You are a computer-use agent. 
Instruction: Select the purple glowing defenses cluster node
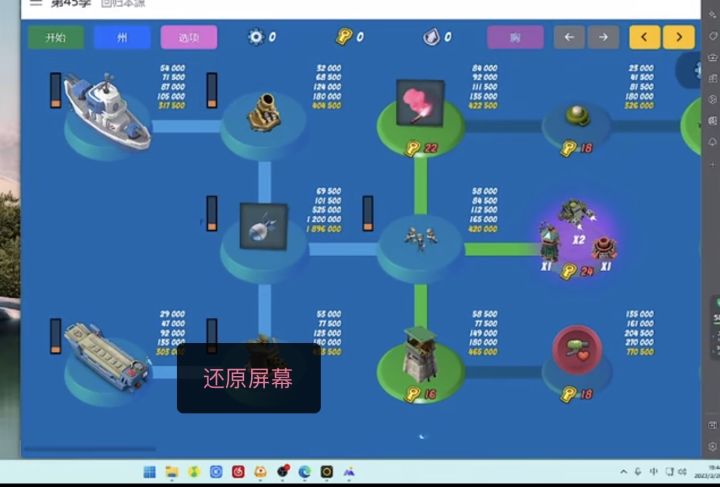point(578,238)
